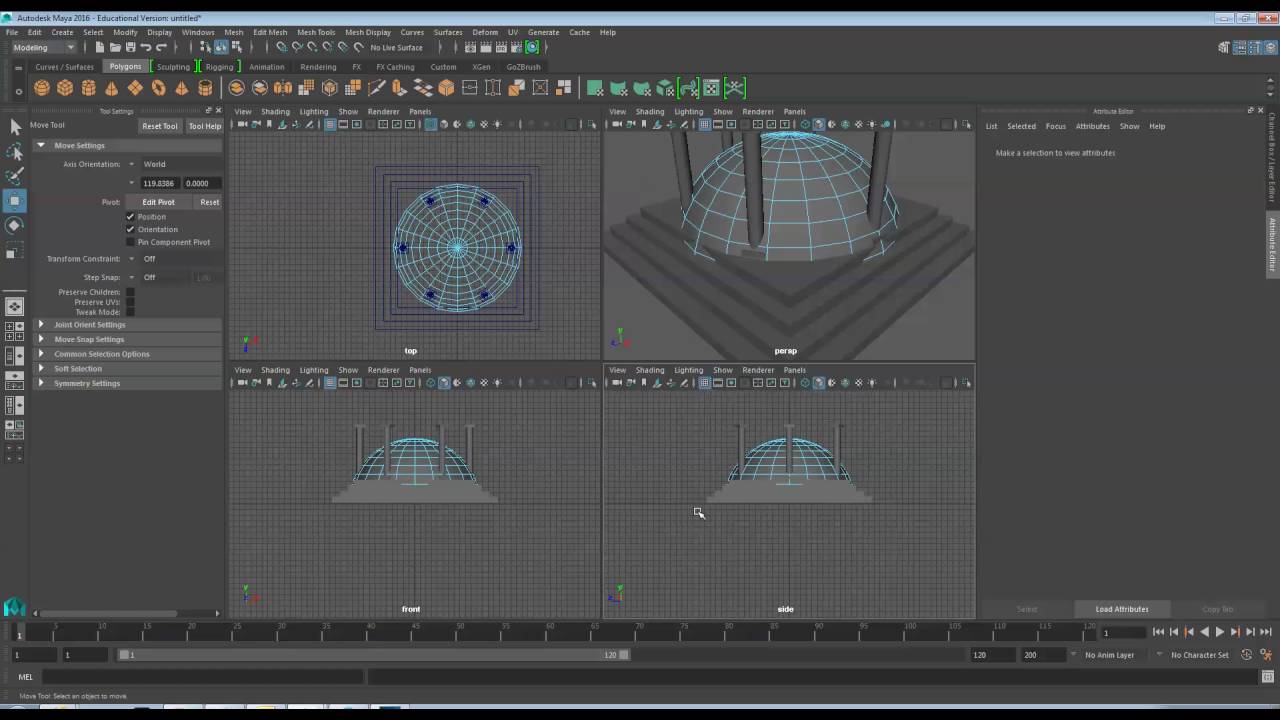Screen dimensions: 1280x720
Task: Switch to the Rigging shelf tab
Action: coord(219,67)
